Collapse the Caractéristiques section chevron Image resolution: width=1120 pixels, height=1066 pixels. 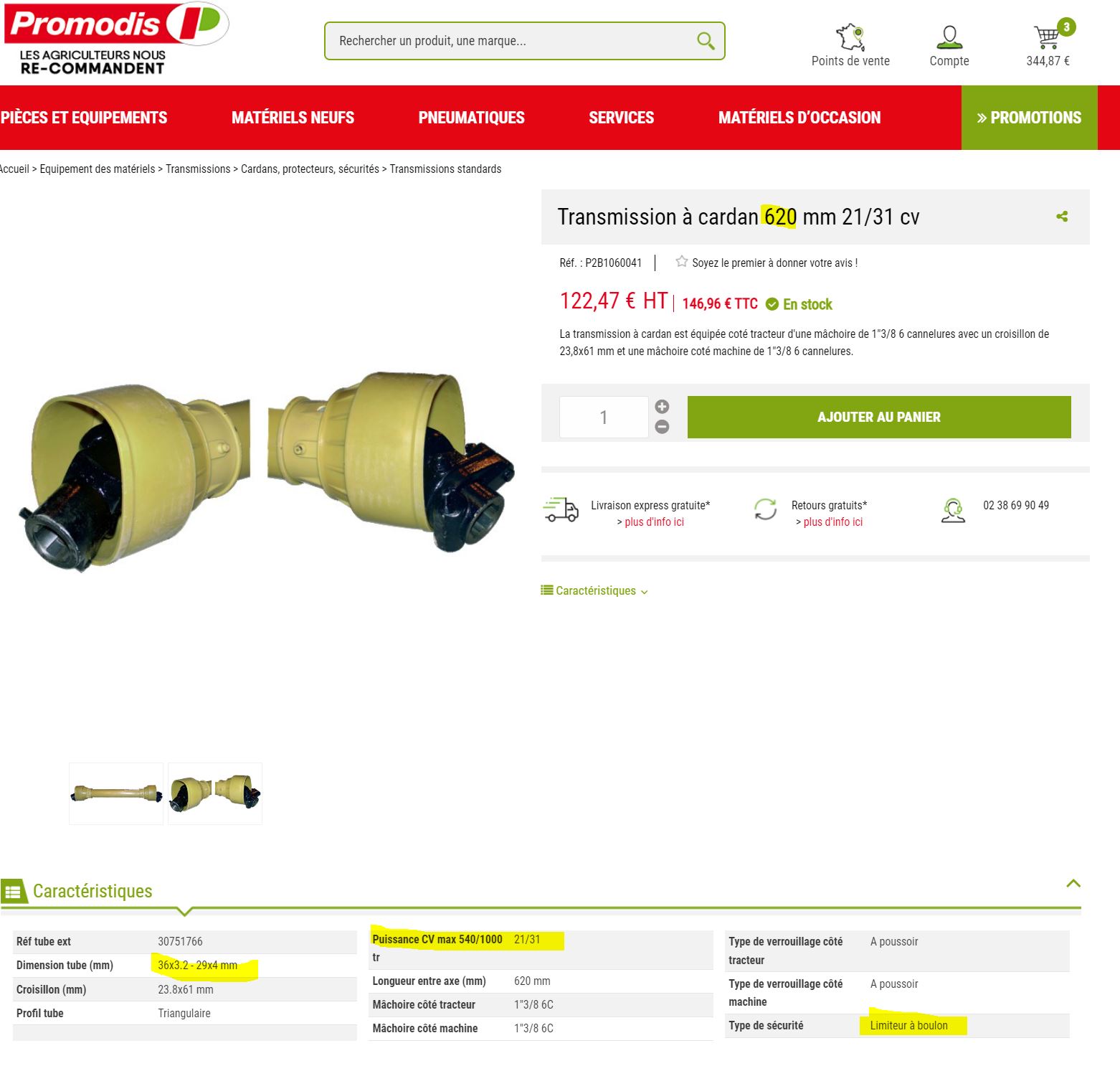1073,883
